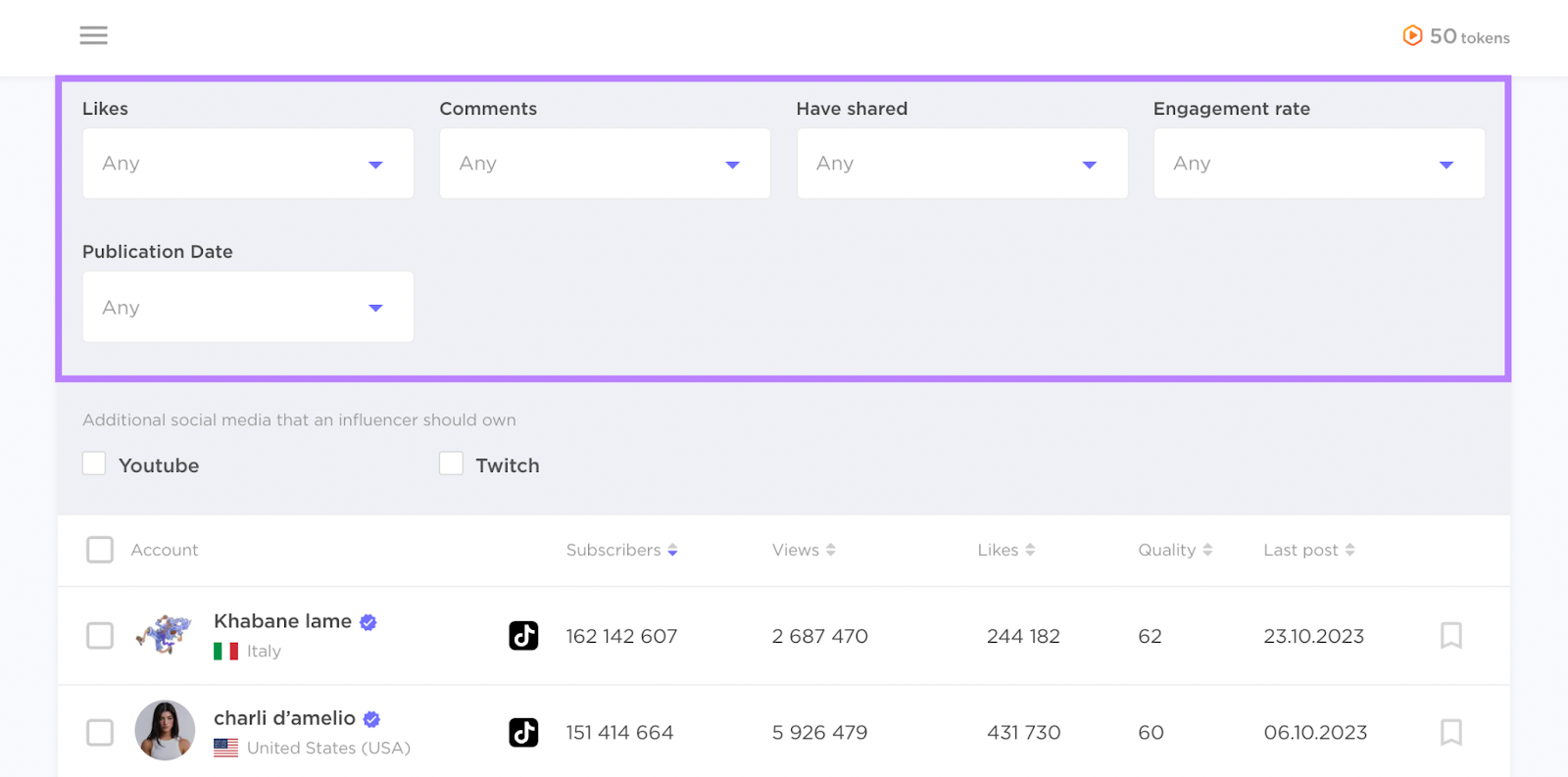Click TikTok icon for Khabane lame

coord(523,636)
